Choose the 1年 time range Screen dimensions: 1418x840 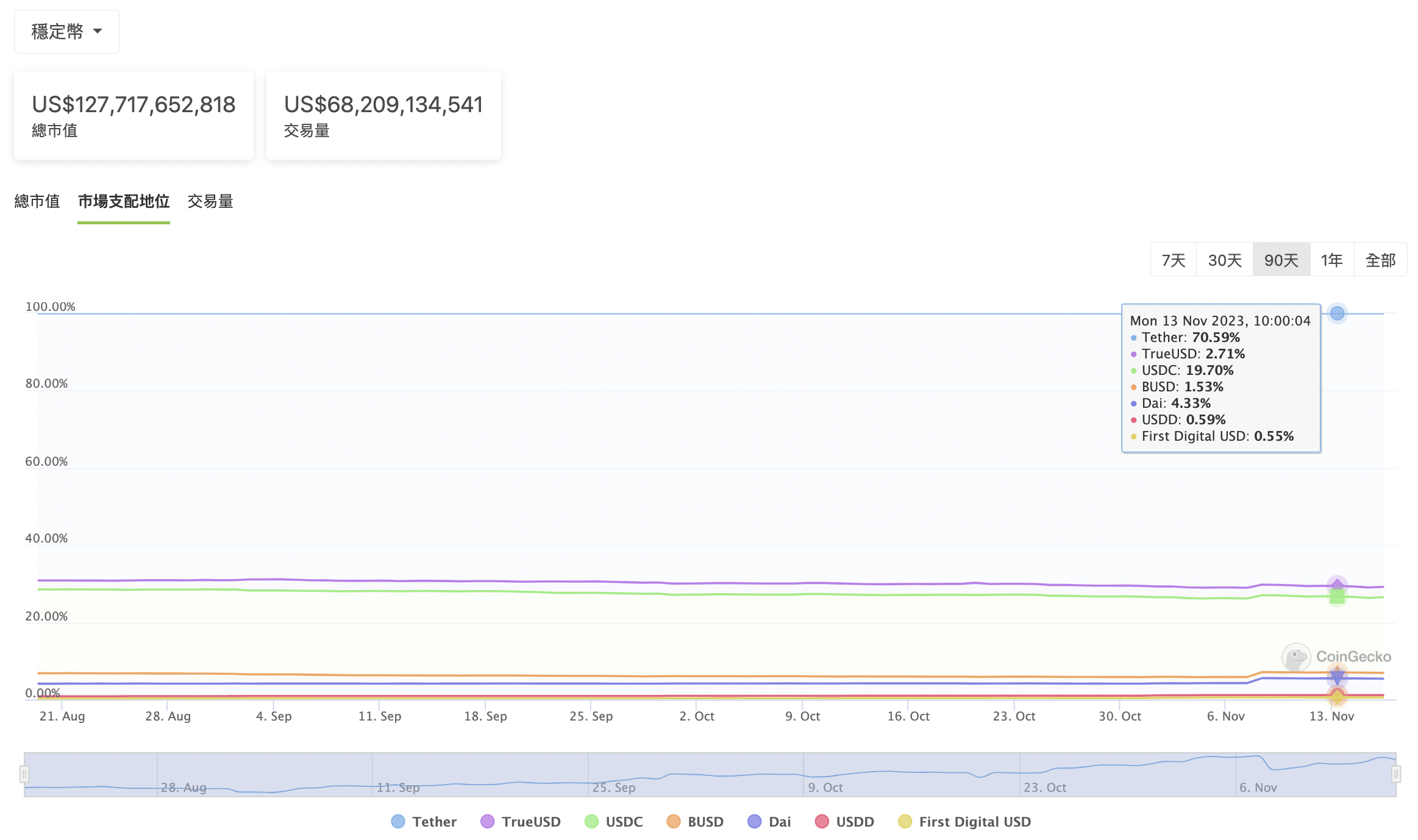(1332, 260)
